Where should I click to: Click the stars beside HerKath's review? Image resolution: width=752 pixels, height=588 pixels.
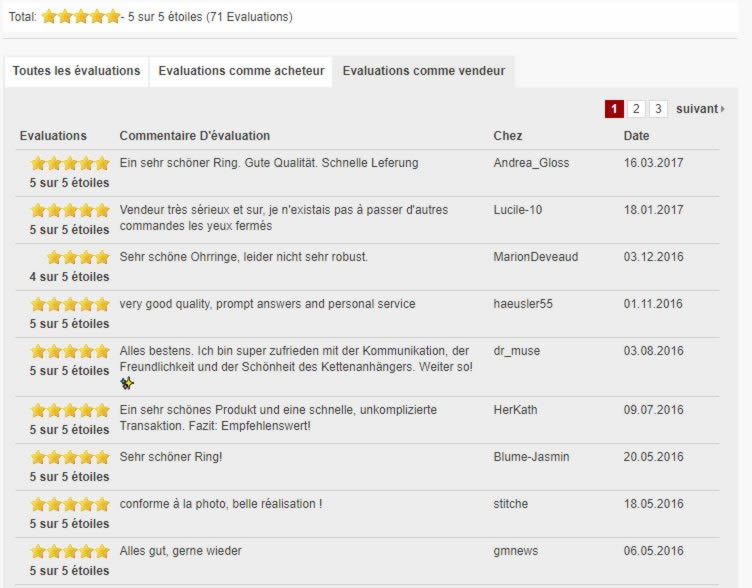click(69, 410)
